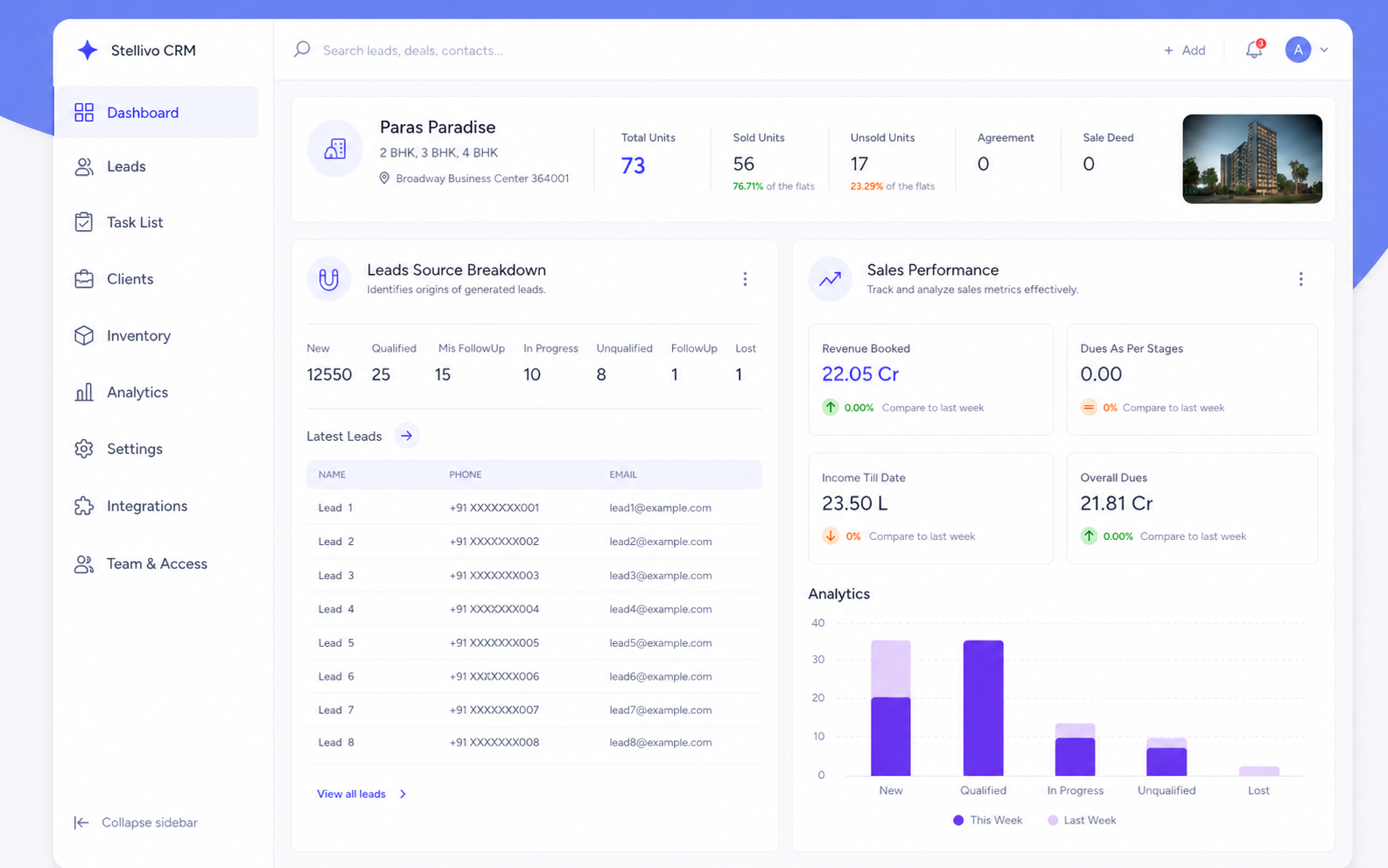Click the Paras Paradise building icon
Image resolution: width=1388 pixels, height=868 pixels.
tap(335, 149)
